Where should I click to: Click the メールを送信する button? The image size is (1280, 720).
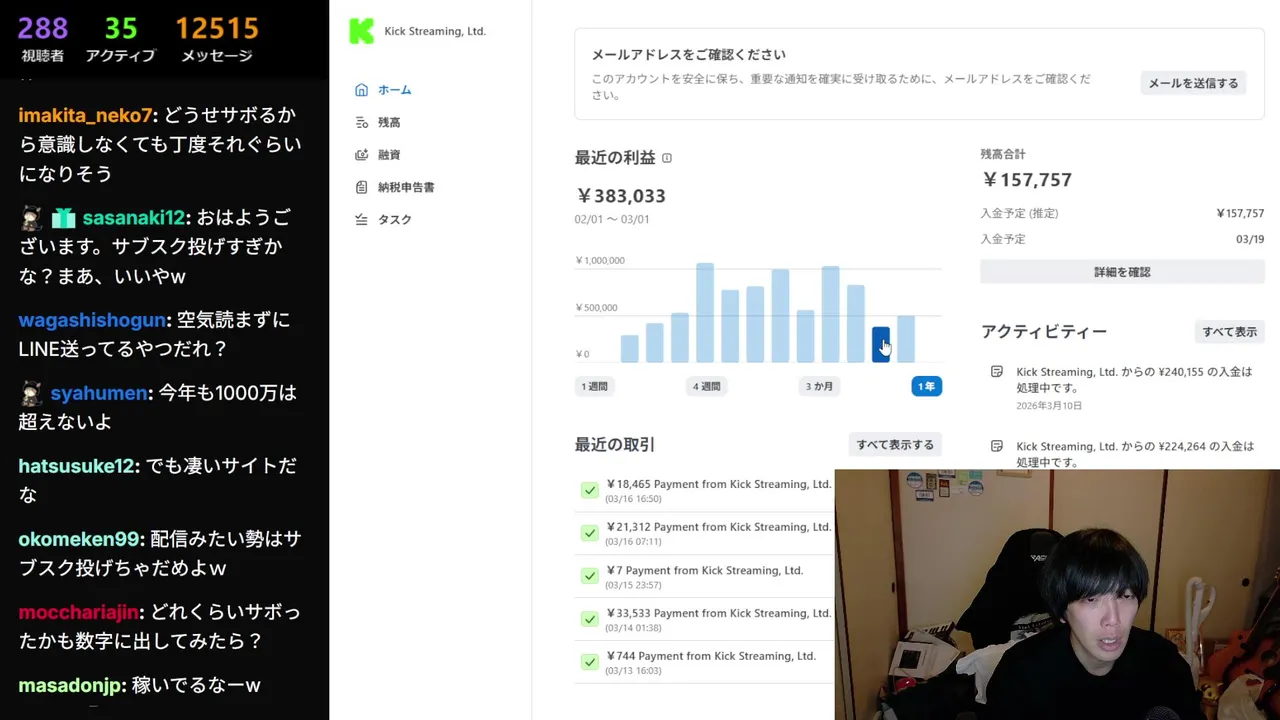click(x=1193, y=83)
